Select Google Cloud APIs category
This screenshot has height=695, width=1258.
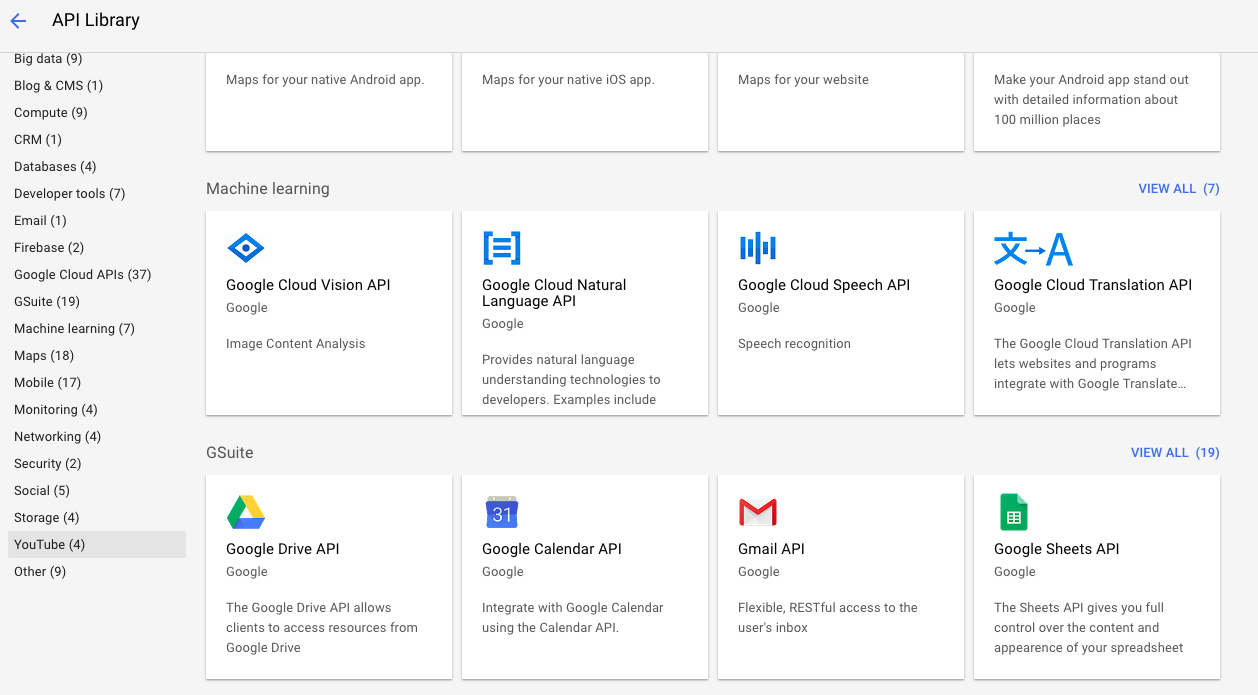click(x=83, y=275)
